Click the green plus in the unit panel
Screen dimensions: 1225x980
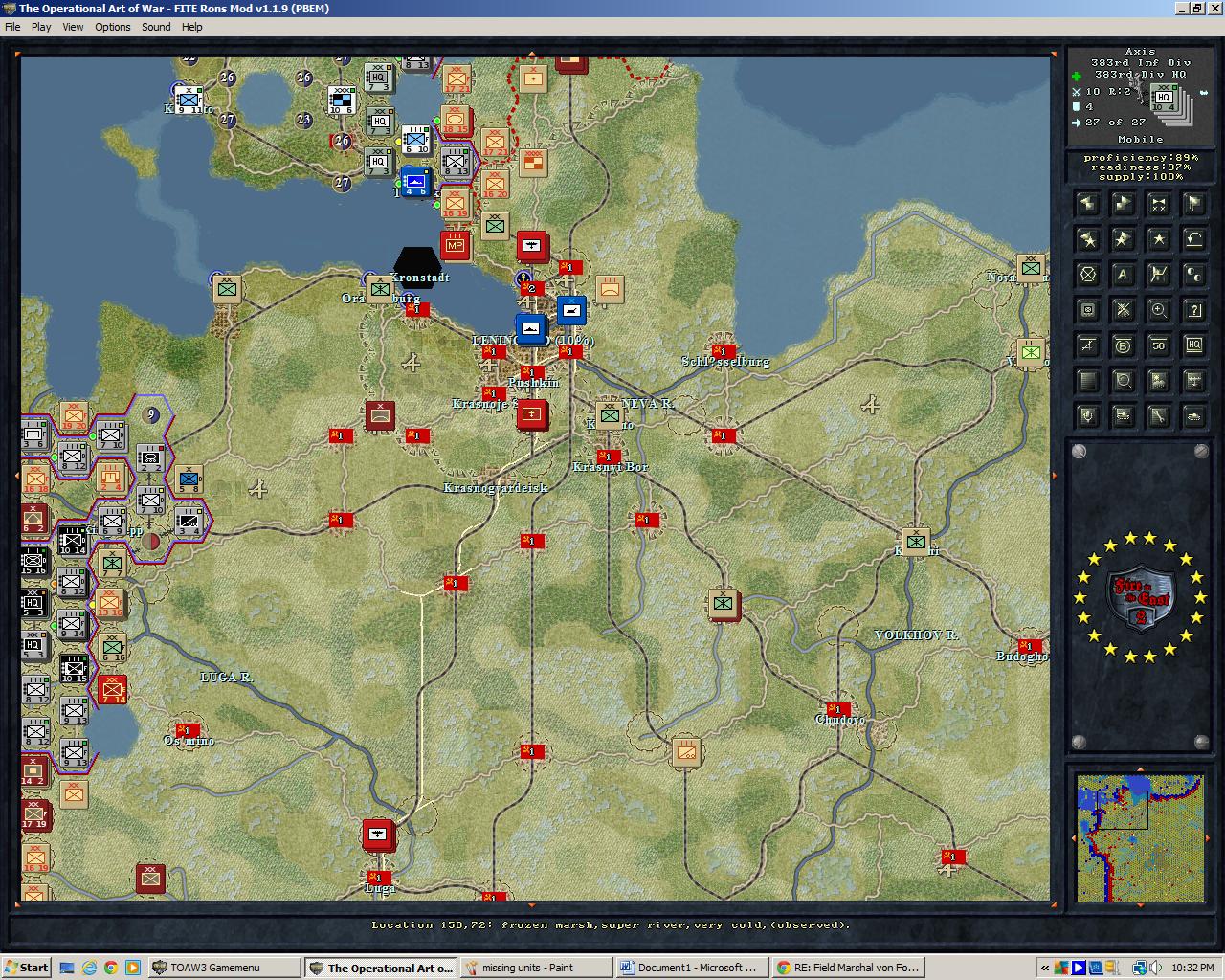(x=1077, y=76)
